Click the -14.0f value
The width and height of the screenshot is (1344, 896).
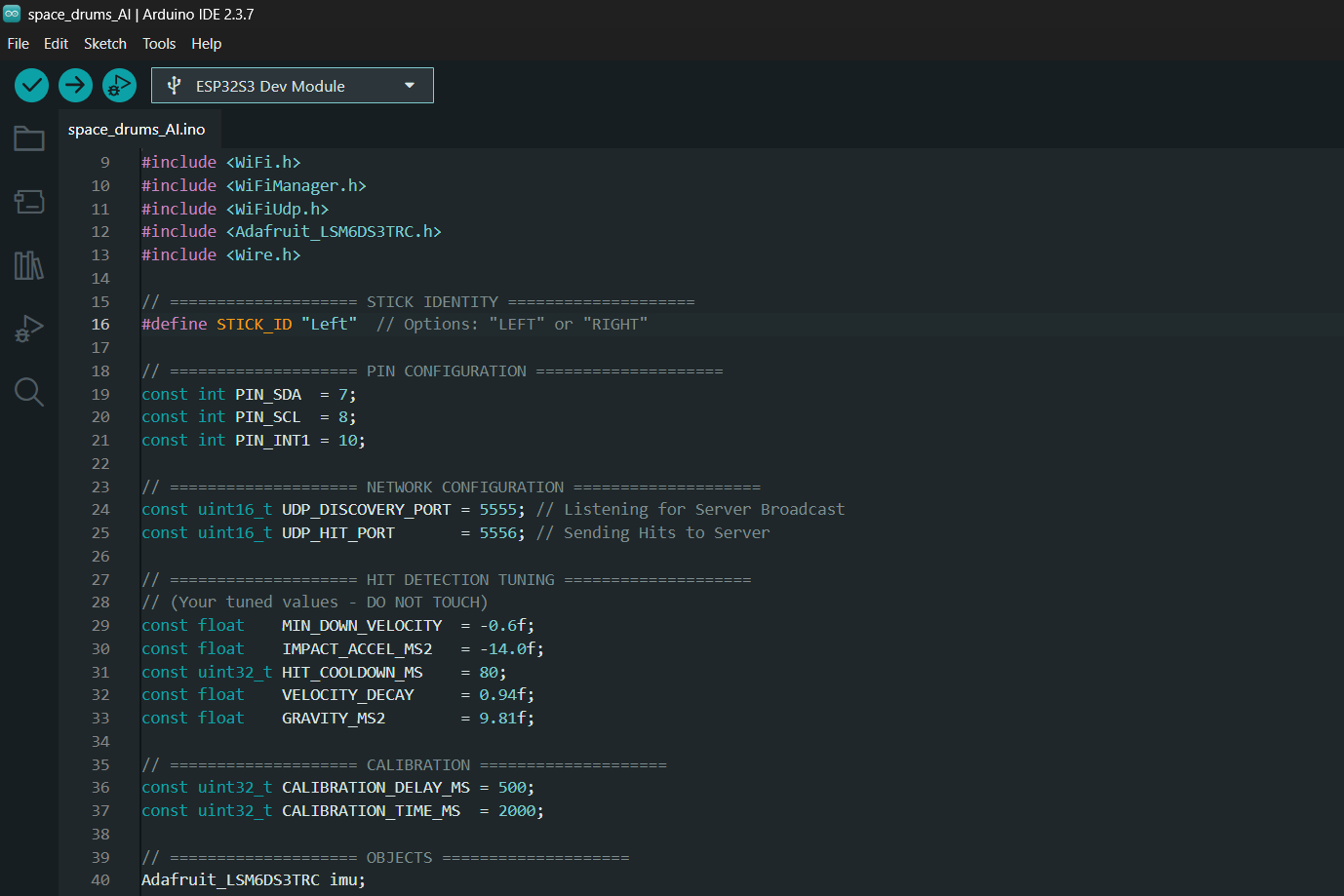pos(507,649)
